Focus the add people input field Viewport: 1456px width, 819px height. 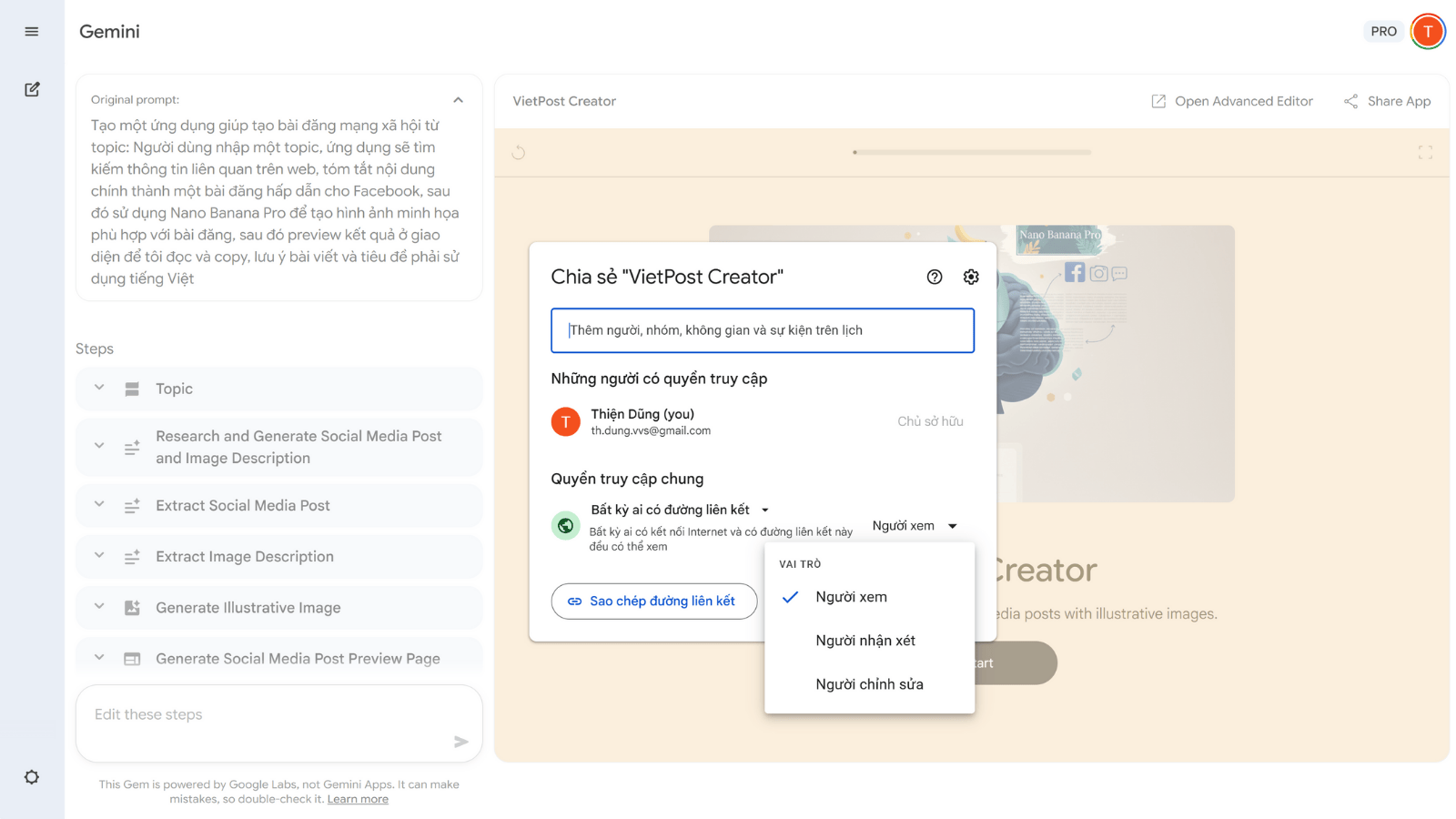click(x=763, y=330)
